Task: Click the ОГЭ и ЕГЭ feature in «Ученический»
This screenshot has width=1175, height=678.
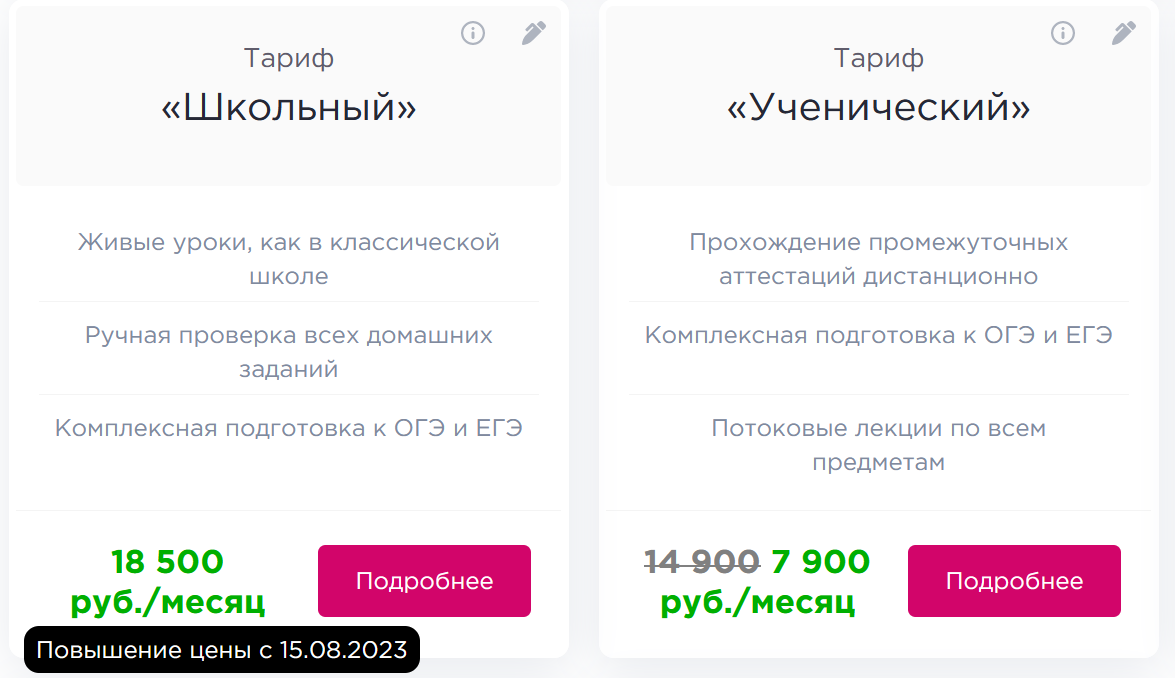Action: tap(879, 335)
